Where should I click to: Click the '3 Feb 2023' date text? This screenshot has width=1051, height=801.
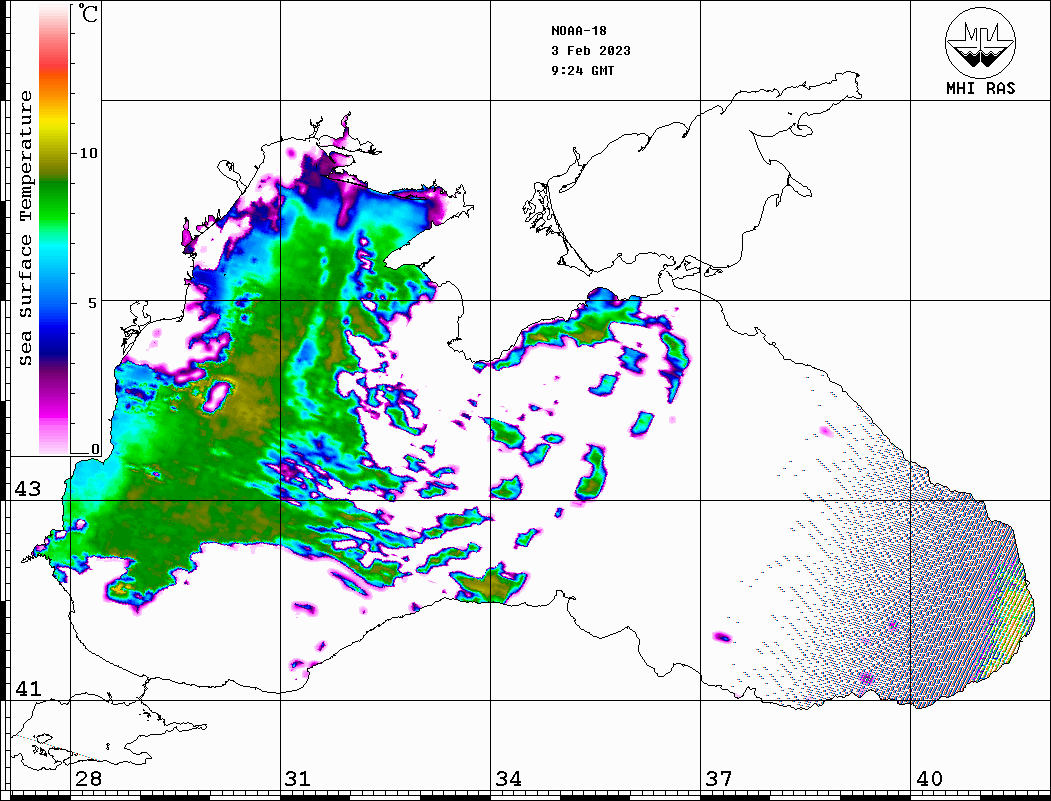[591, 51]
